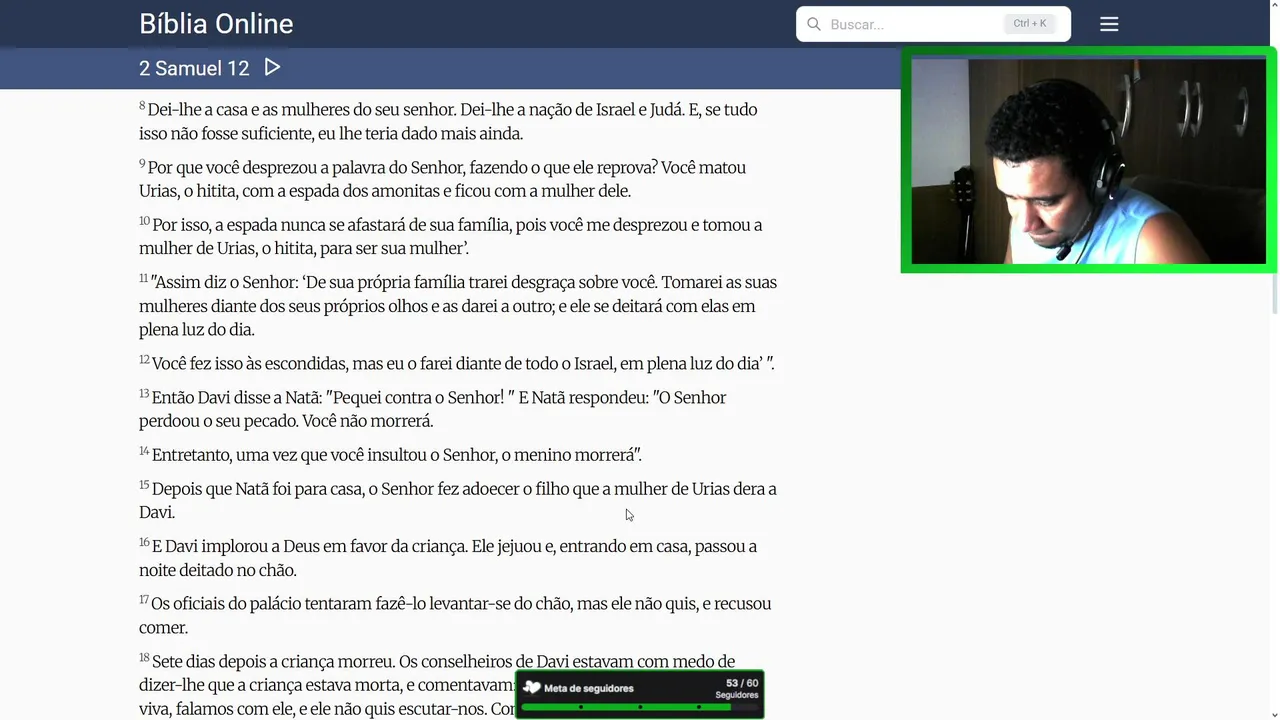Select verse number 17
Image resolution: width=1280 pixels, height=720 pixels.
point(144,600)
